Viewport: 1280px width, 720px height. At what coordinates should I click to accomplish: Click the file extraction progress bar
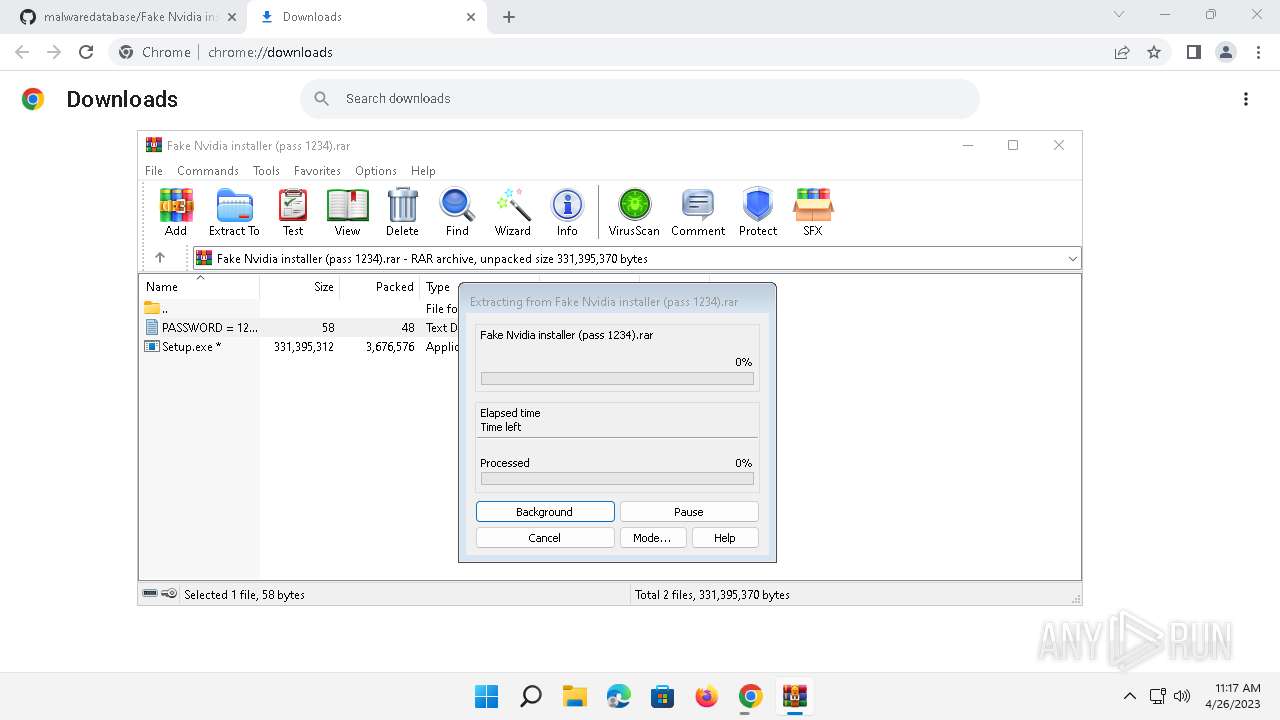coord(617,379)
